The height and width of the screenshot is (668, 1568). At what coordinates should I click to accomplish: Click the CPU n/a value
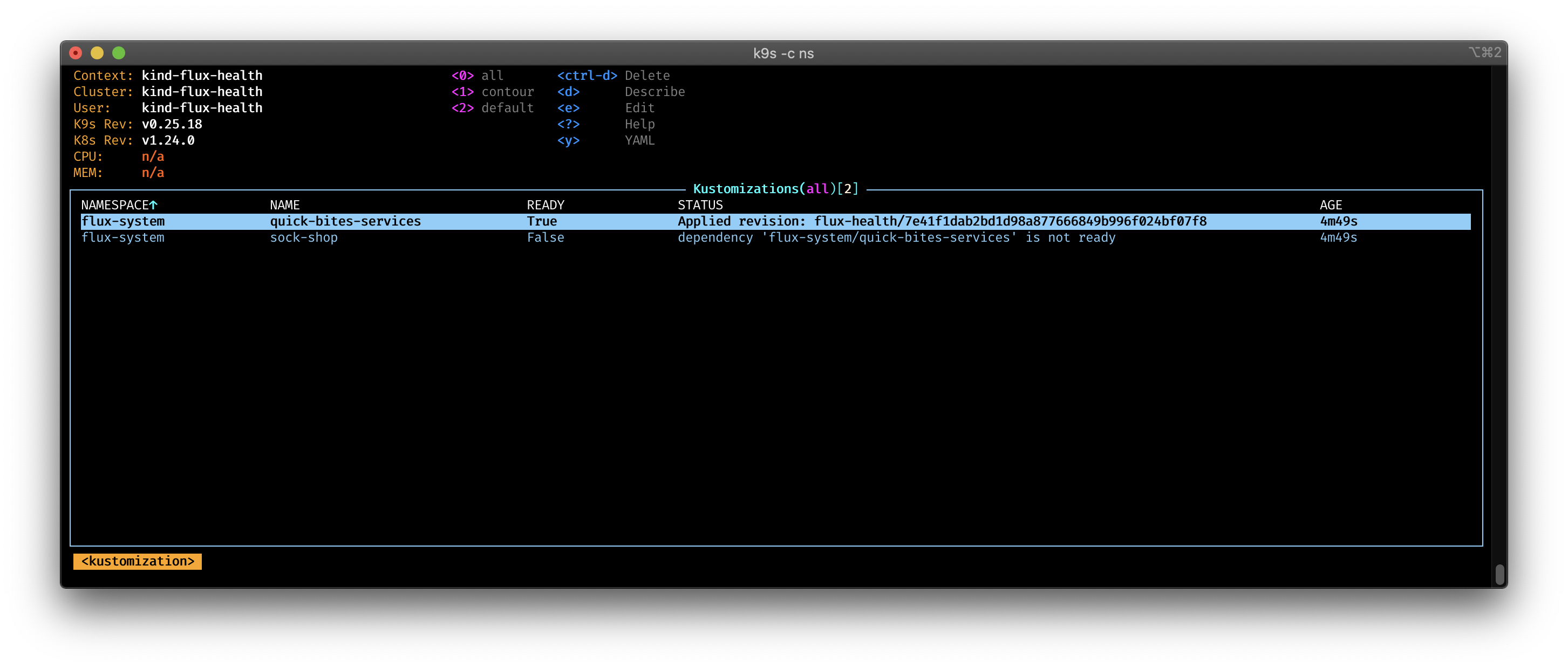[153, 156]
